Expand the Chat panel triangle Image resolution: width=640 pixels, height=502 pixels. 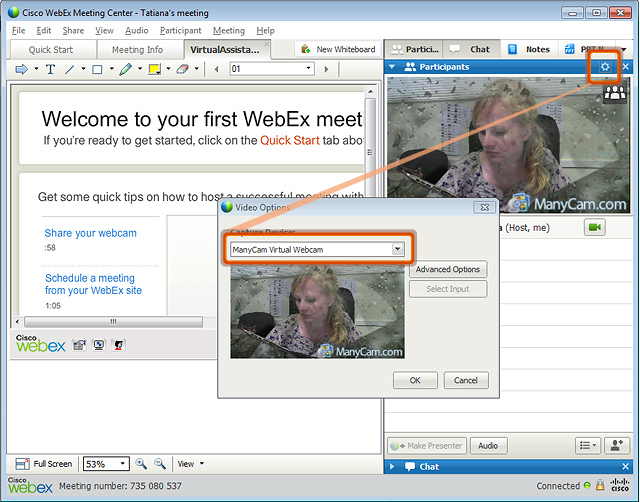392,466
